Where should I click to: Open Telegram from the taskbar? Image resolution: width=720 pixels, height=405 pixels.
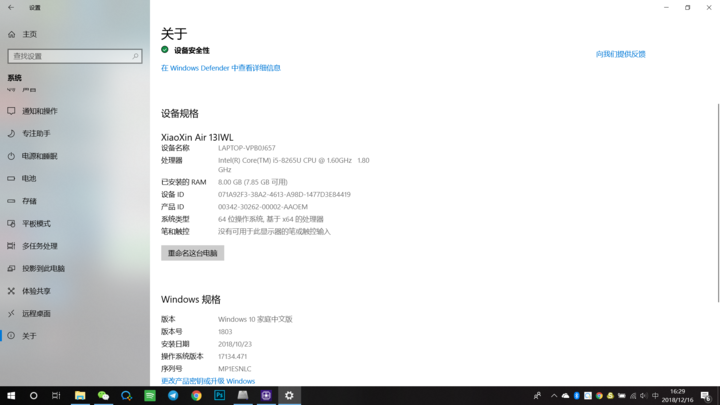tap(173, 396)
